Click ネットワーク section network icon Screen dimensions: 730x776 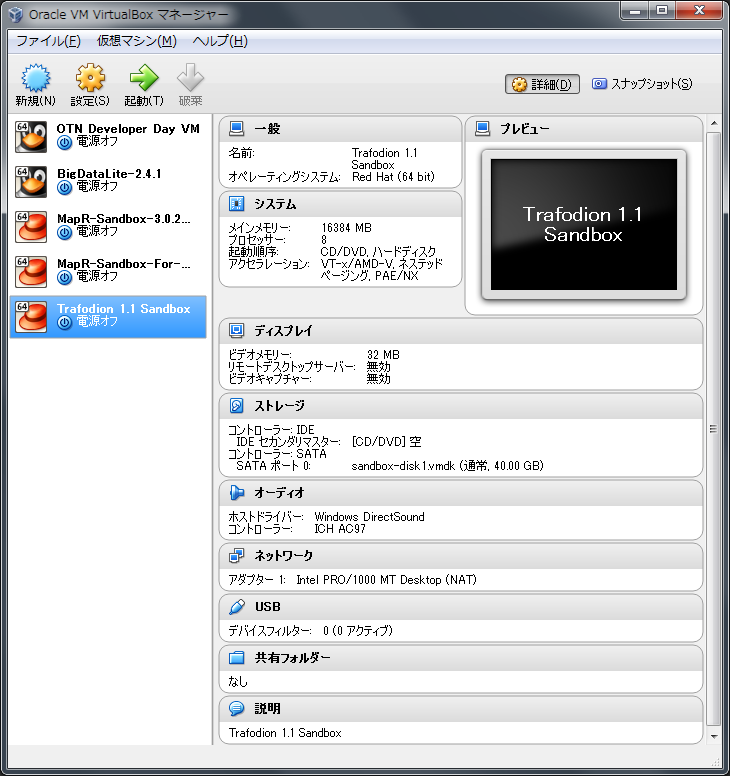(236, 555)
